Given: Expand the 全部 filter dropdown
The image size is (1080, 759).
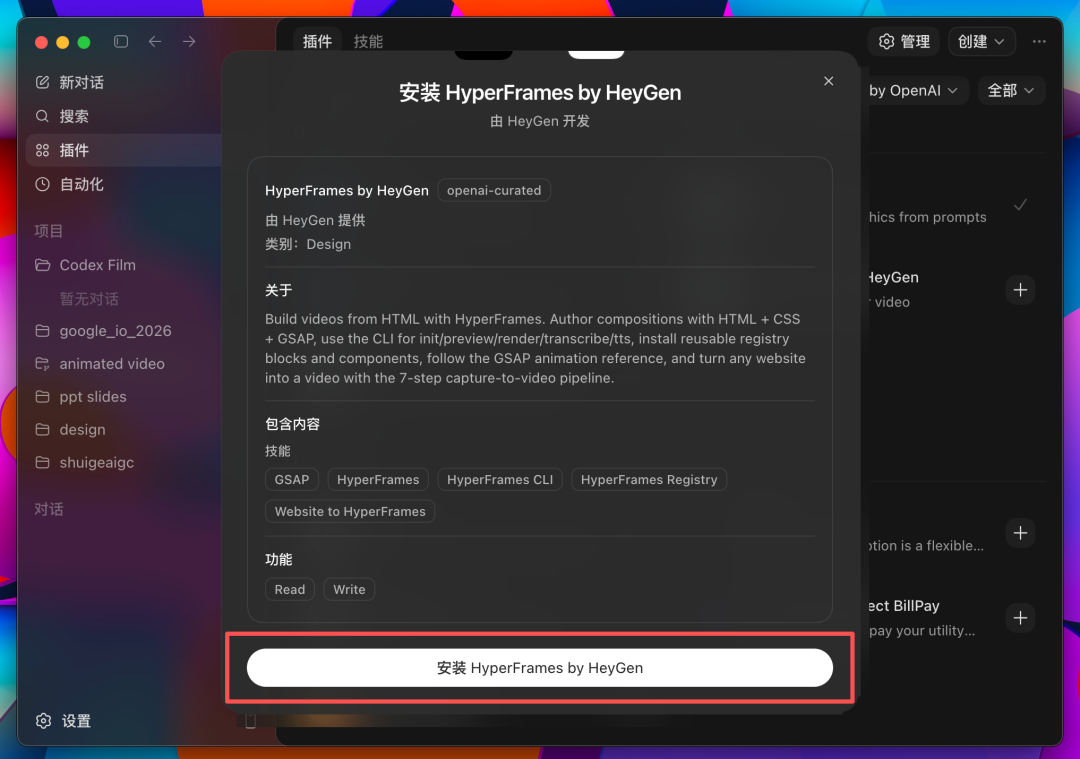Looking at the screenshot, I should point(1011,91).
